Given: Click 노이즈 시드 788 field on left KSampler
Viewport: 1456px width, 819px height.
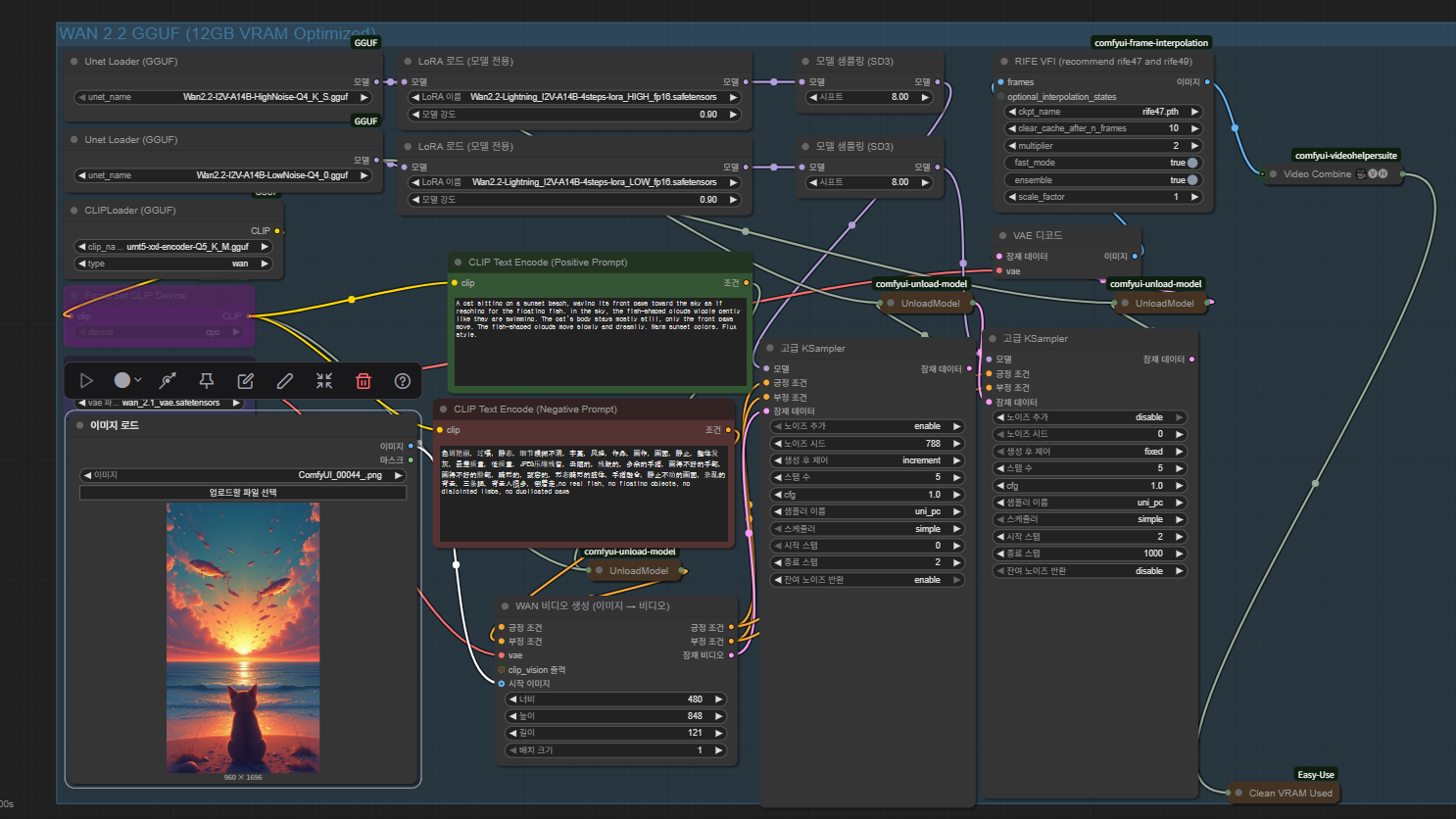Looking at the screenshot, I should point(866,444).
